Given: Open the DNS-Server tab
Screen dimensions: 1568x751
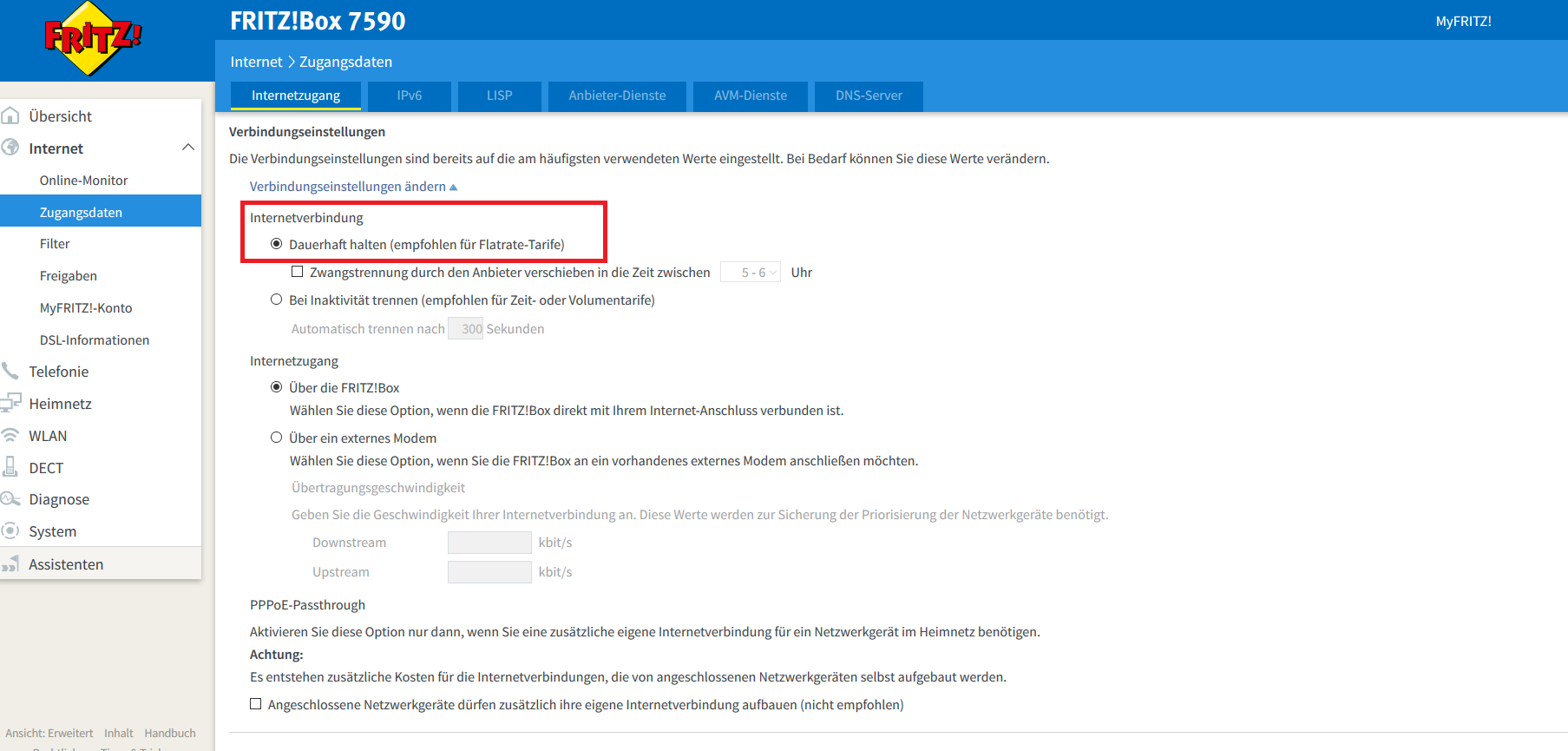Looking at the screenshot, I should click(869, 96).
